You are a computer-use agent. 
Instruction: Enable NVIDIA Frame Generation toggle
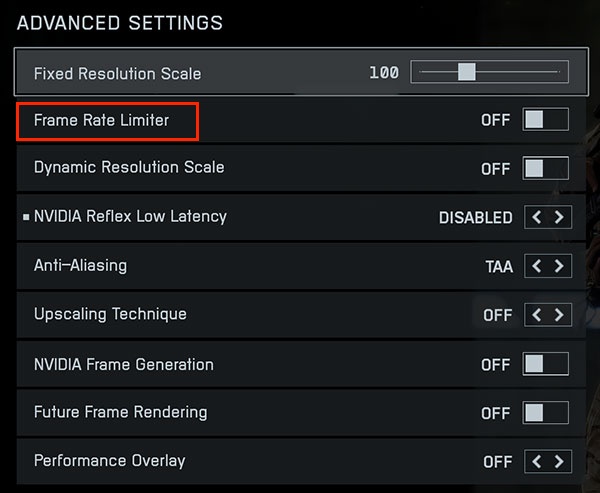coord(545,365)
